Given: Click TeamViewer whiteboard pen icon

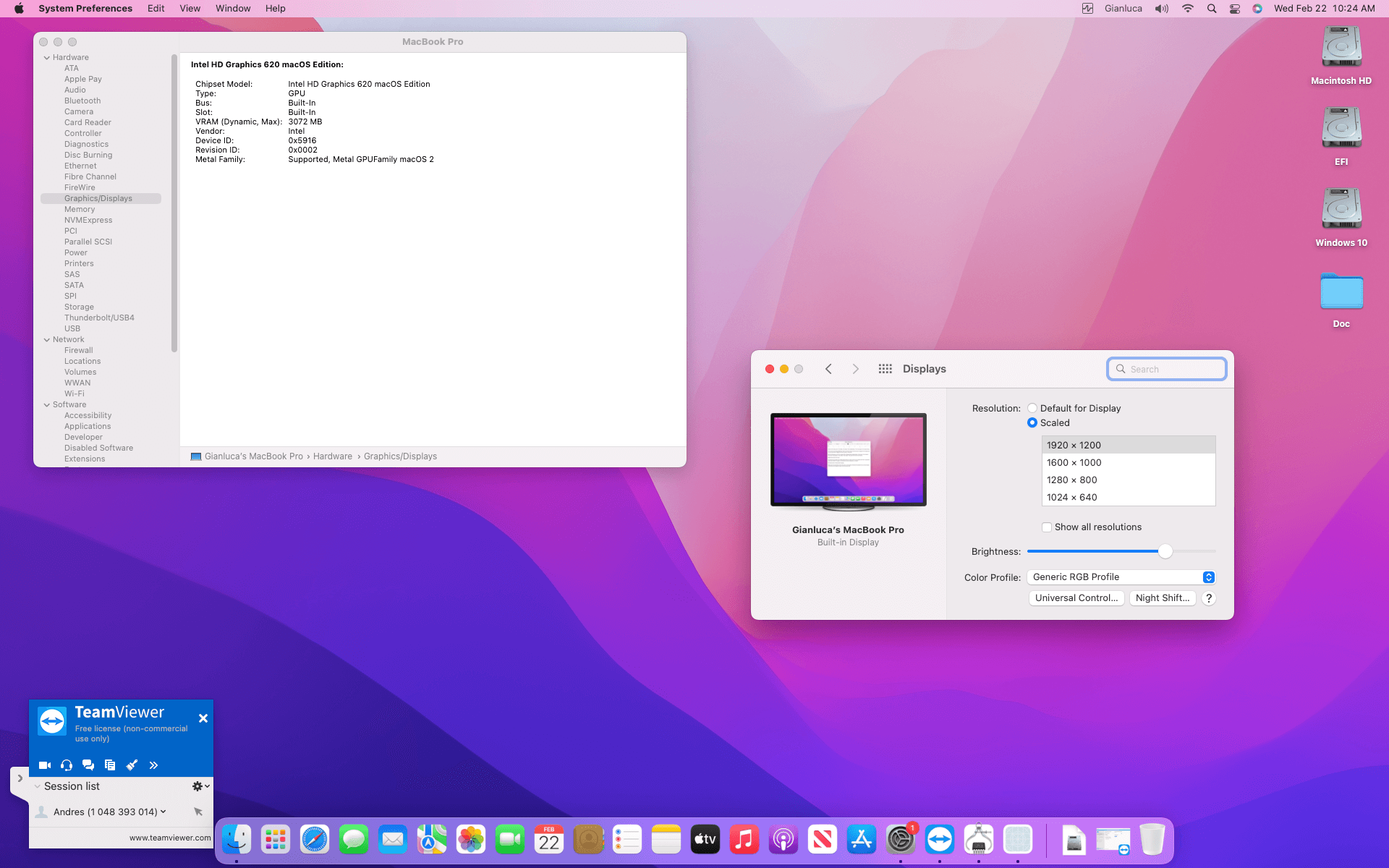Looking at the screenshot, I should coord(132,765).
